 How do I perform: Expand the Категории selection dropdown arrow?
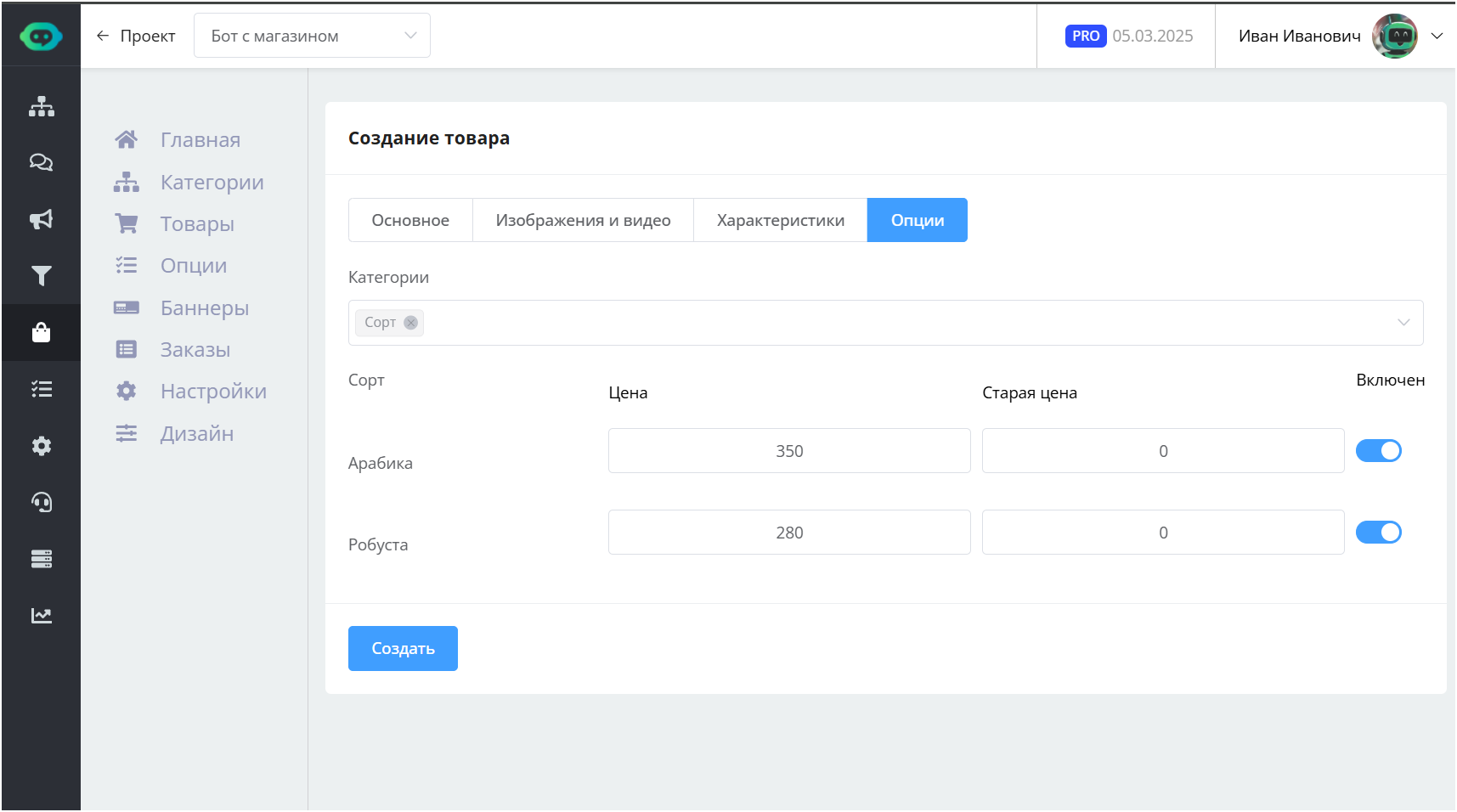(x=1403, y=323)
